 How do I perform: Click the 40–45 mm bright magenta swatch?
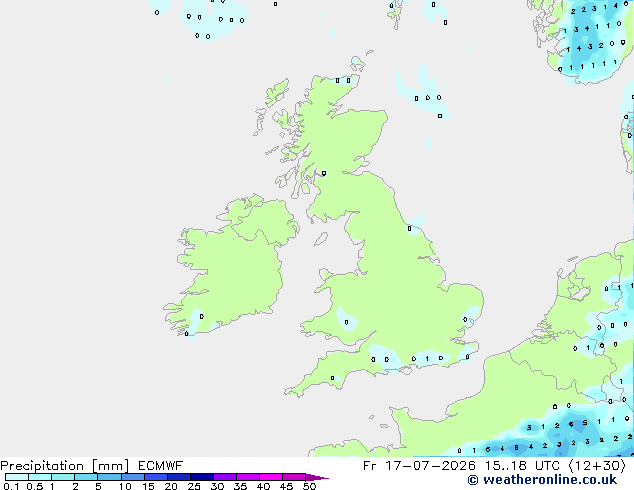(x=271, y=477)
